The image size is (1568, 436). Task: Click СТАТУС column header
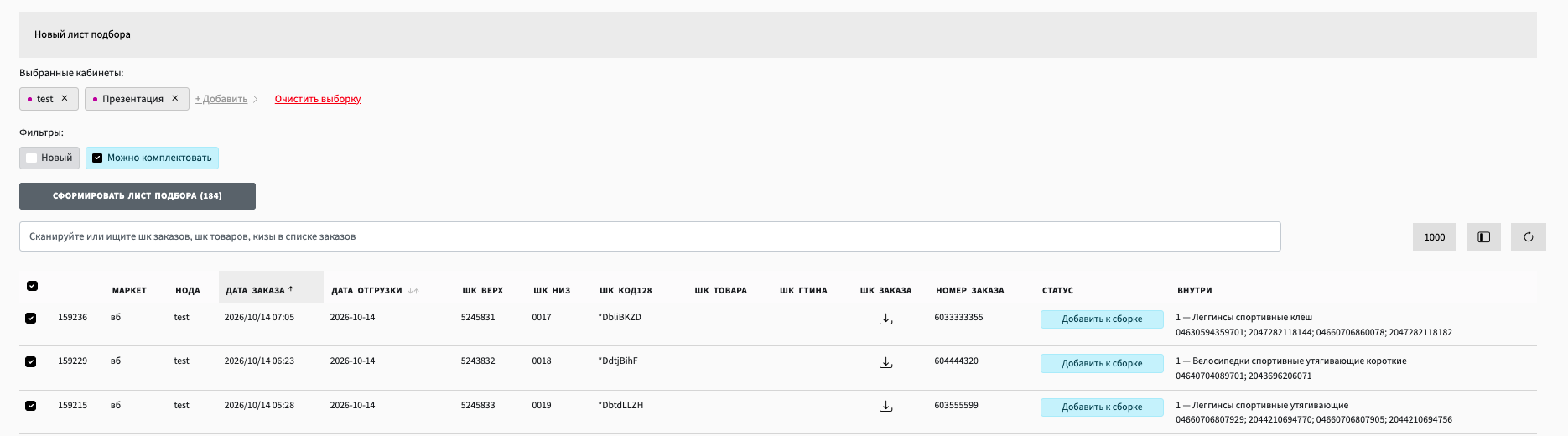click(1057, 291)
